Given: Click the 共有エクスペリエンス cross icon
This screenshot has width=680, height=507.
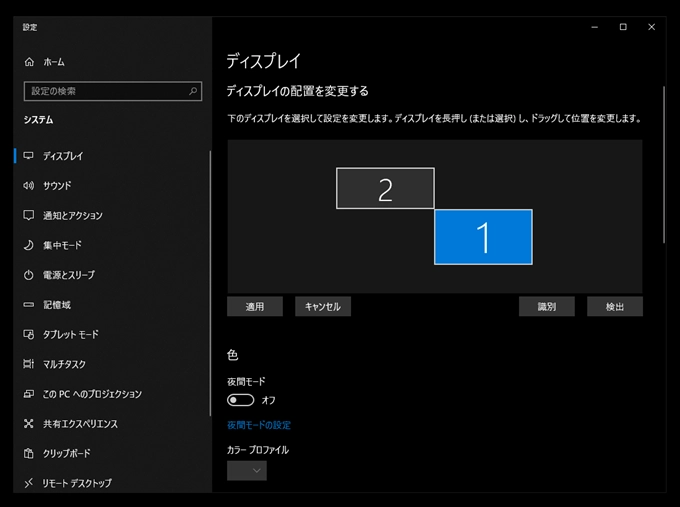Looking at the screenshot, I should (29, 424).
